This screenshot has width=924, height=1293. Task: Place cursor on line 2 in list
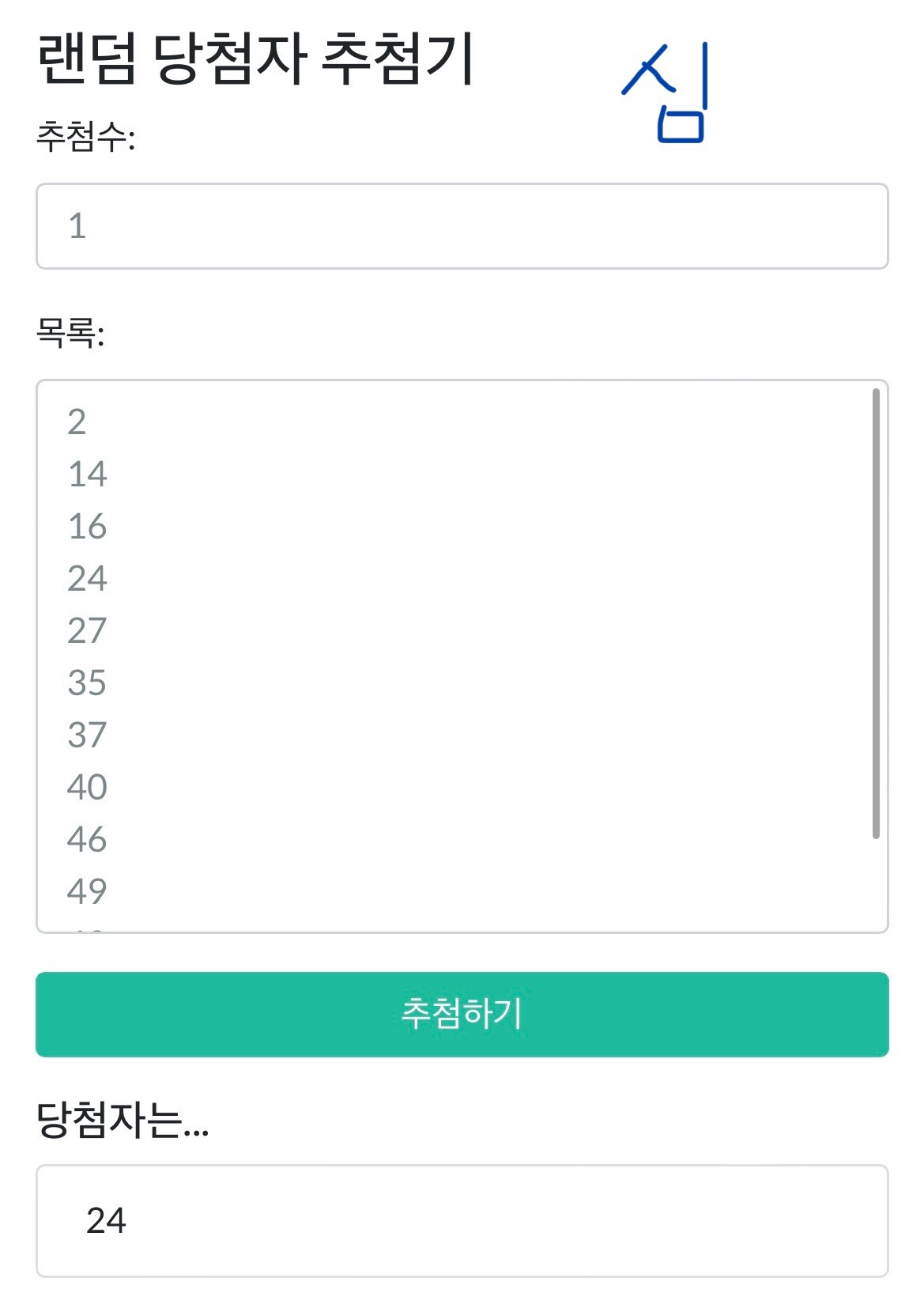coord(77,422)
